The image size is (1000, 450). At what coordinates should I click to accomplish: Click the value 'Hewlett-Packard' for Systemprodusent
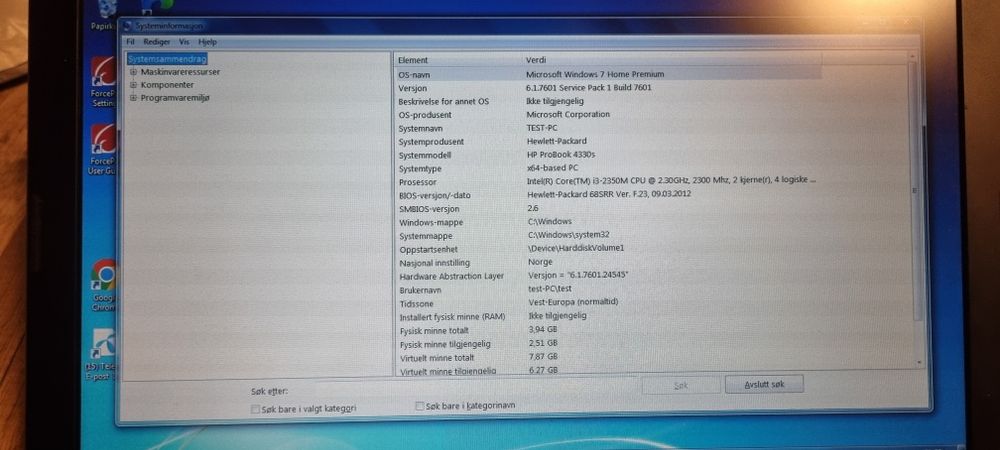[557, 141]
